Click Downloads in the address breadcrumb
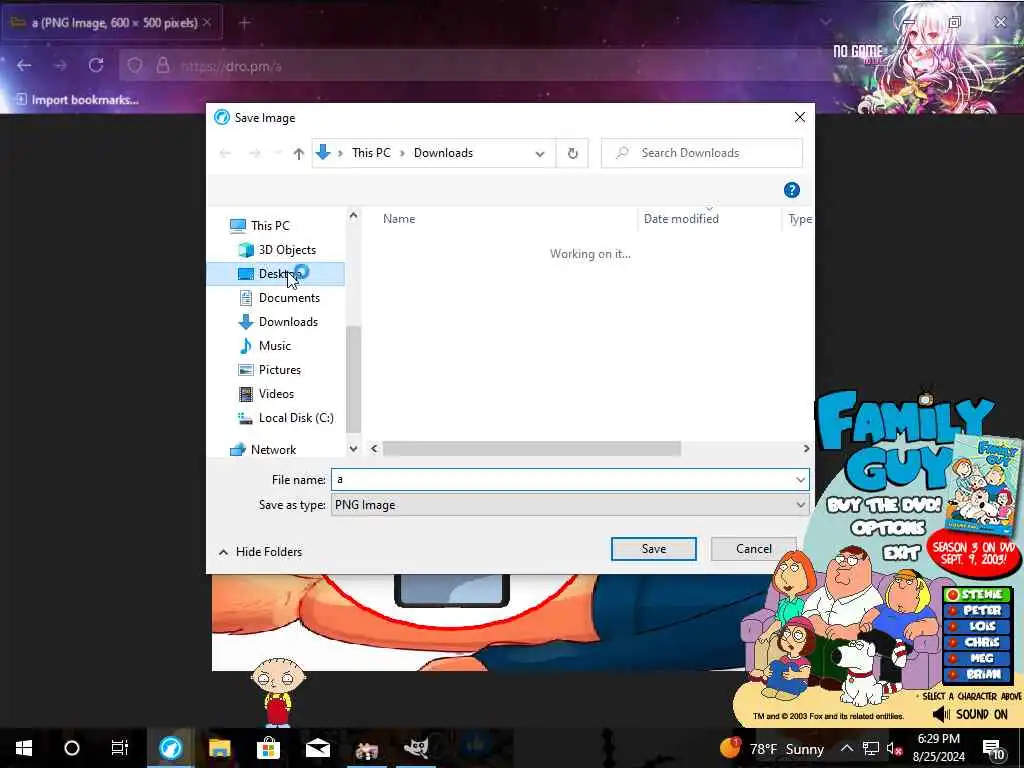 [443, 153]
